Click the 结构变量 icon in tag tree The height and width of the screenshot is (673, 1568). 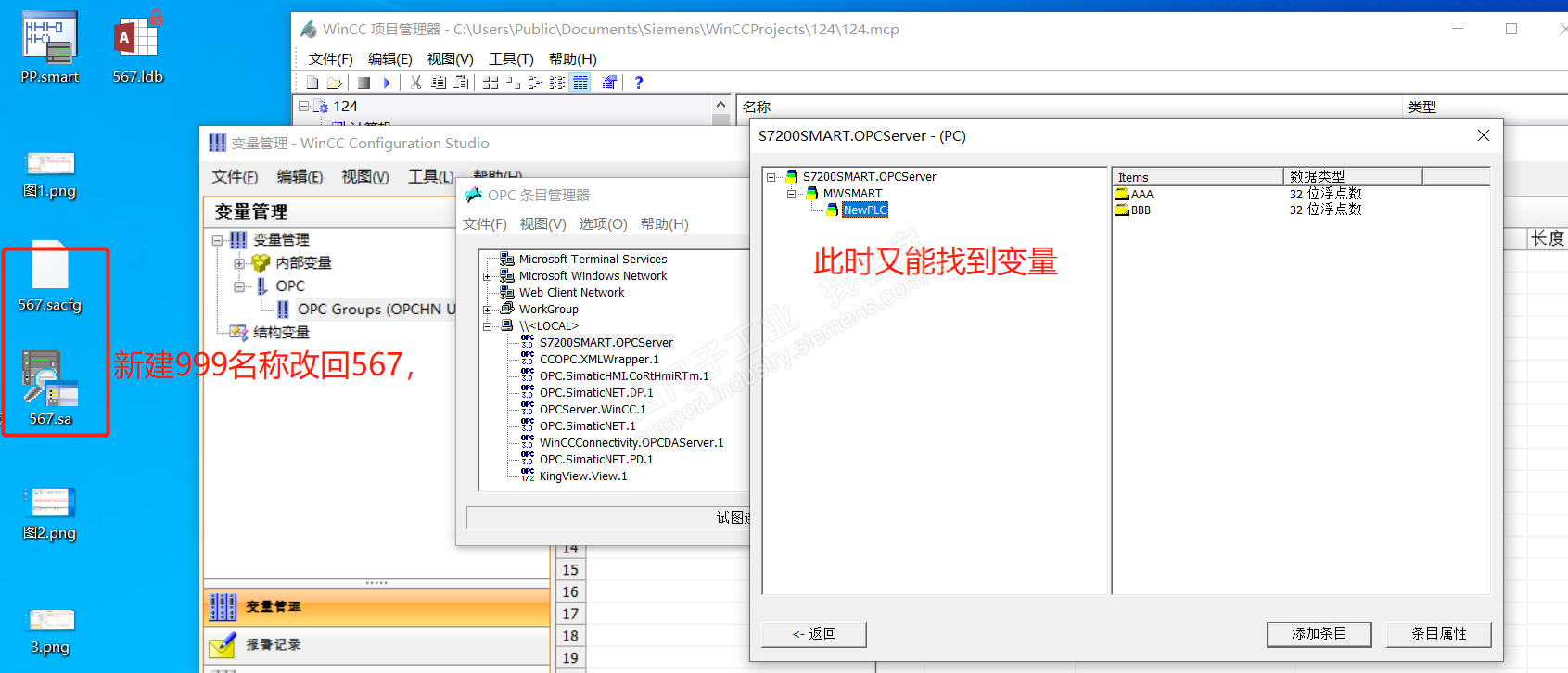[x=238, y=332]
